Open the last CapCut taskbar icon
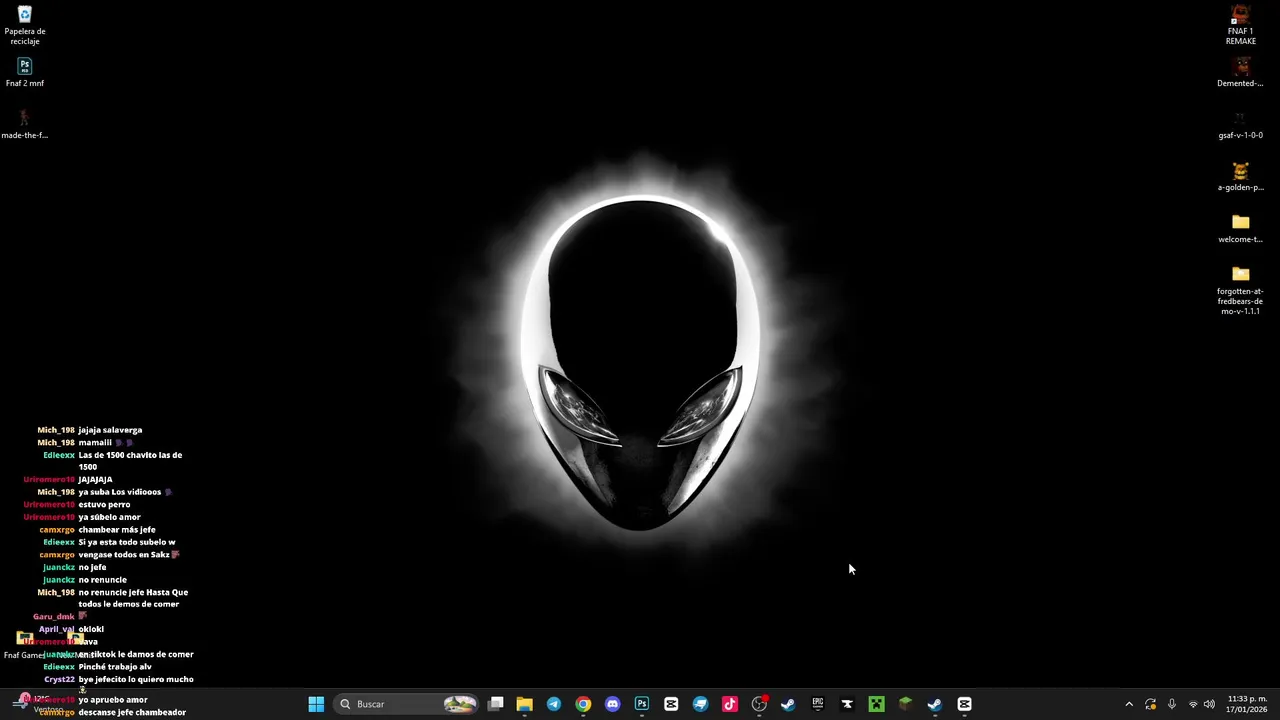This screenshot has width=1280, height=720. pos(964,704)
